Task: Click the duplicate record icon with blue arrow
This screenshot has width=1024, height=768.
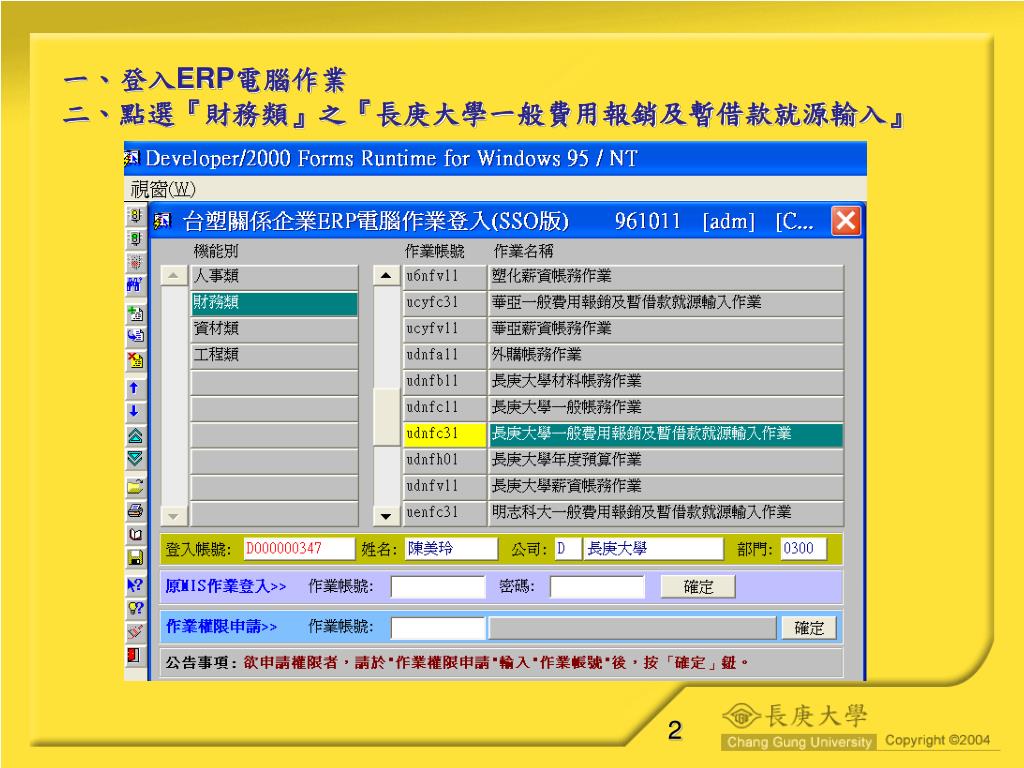Action: click(x=135, y=336)
